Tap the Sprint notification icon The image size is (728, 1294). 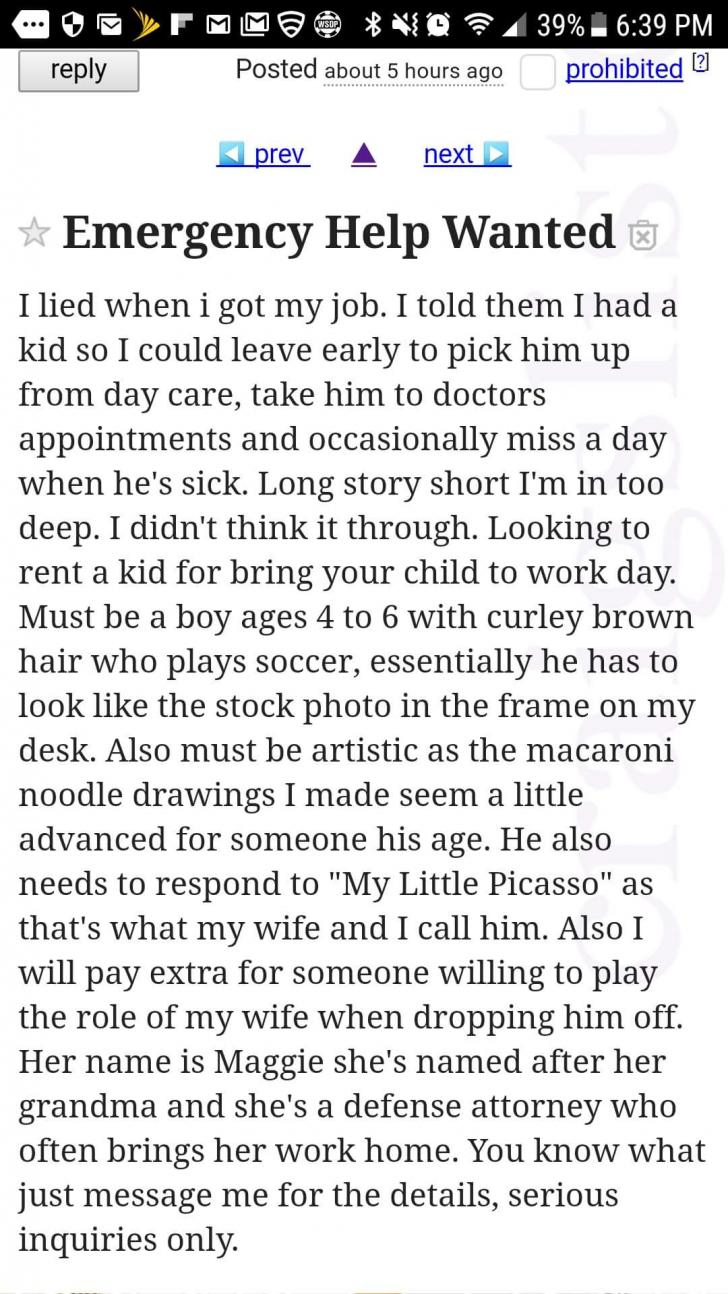tap(147, 24)
